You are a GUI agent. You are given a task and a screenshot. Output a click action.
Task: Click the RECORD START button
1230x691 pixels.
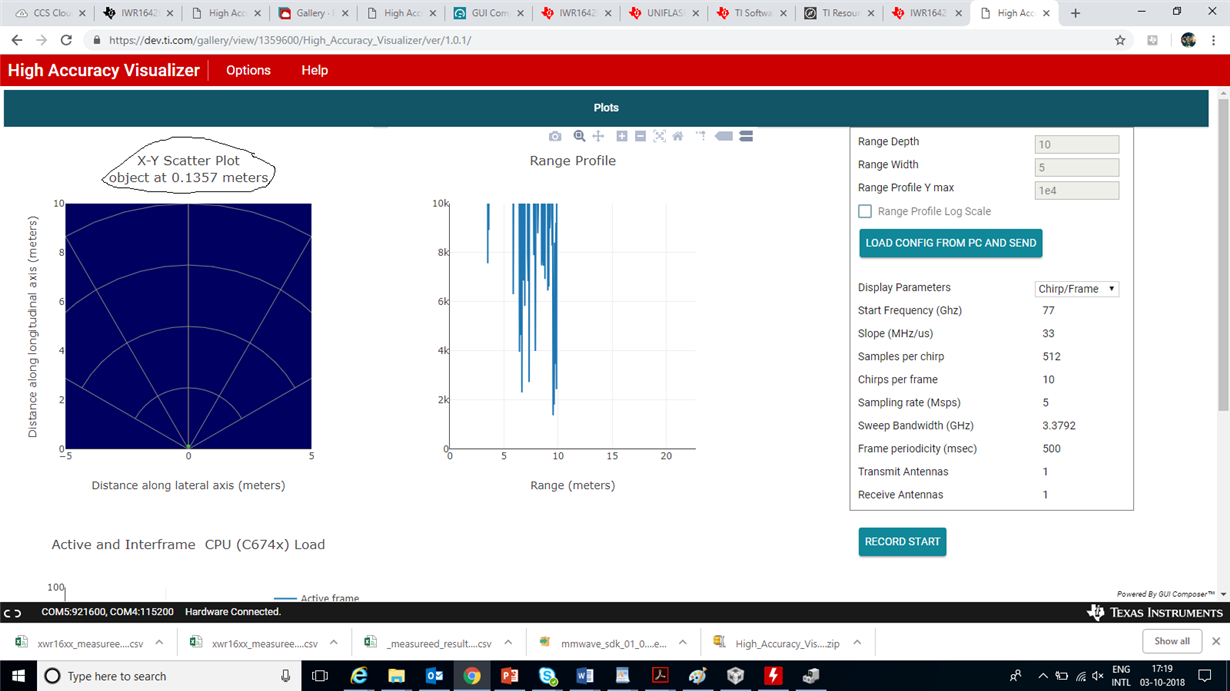click(x=902, y=542)
